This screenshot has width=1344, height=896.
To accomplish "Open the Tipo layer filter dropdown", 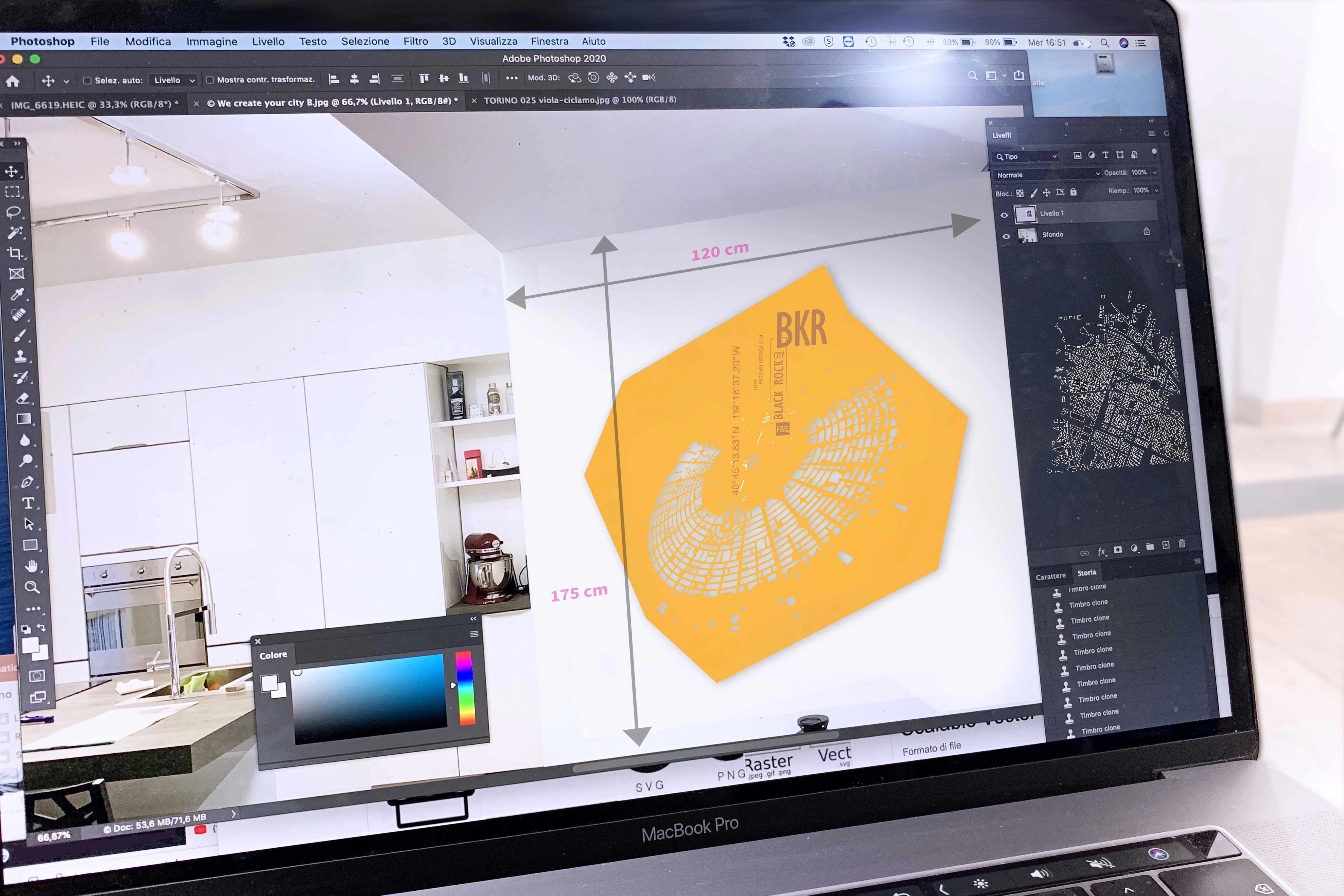I will [x=1026, y=156].
